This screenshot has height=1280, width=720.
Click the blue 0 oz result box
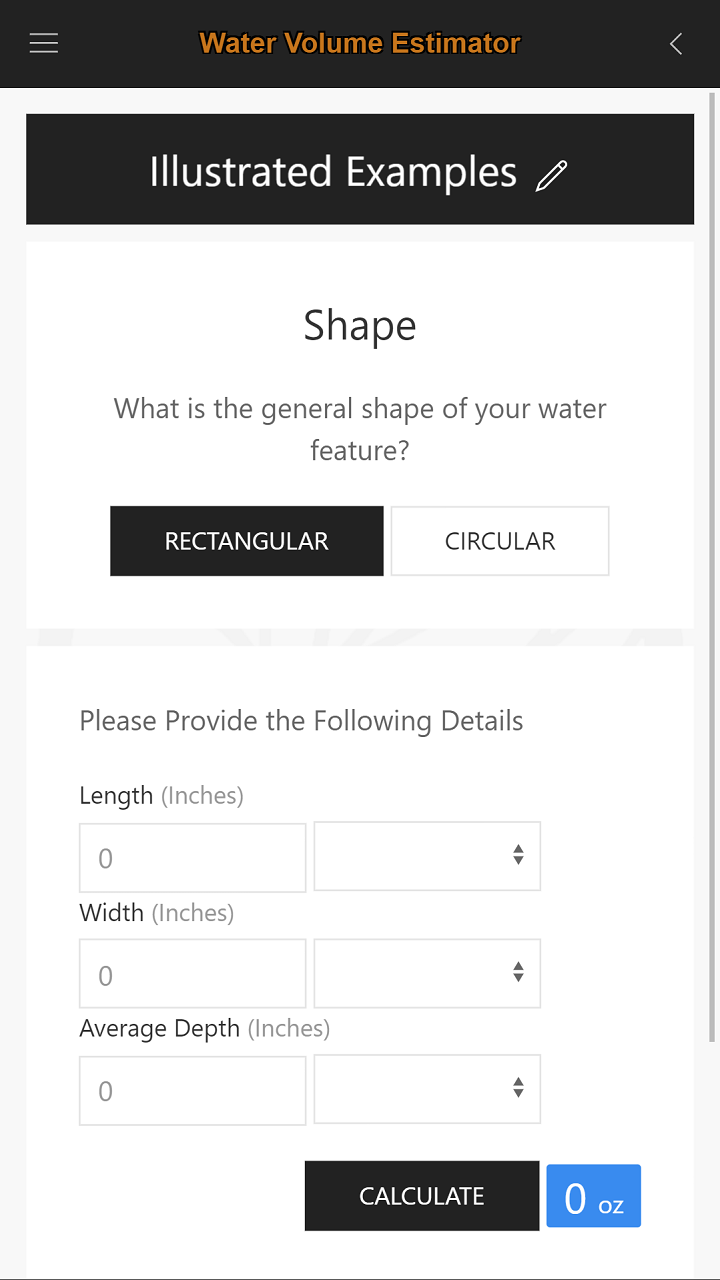tap(593, 1195)
